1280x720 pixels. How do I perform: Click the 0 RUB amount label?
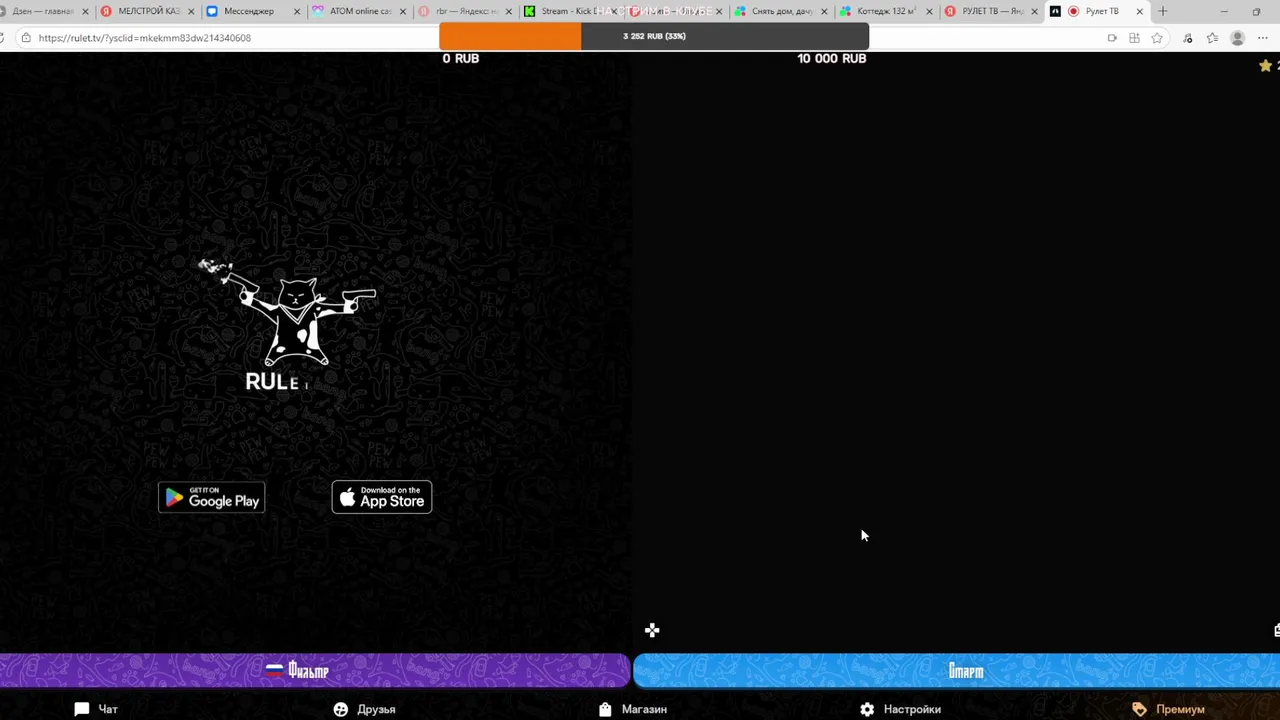click(461, 58)
